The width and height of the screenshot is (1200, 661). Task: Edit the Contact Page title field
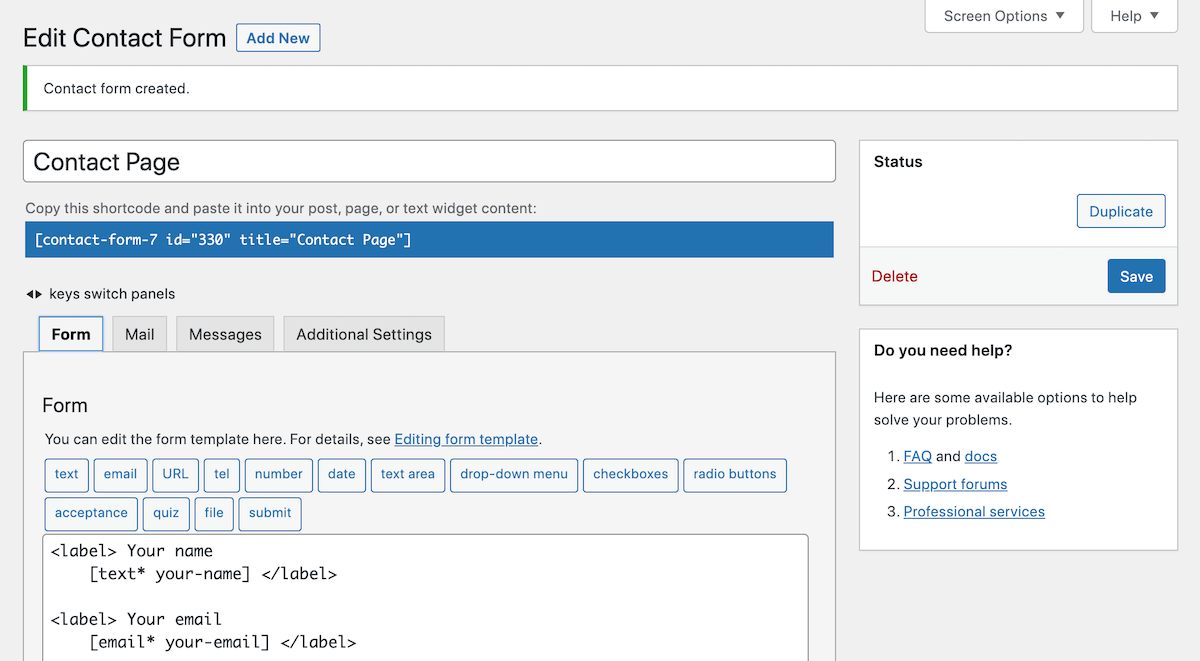pos(429,161)
